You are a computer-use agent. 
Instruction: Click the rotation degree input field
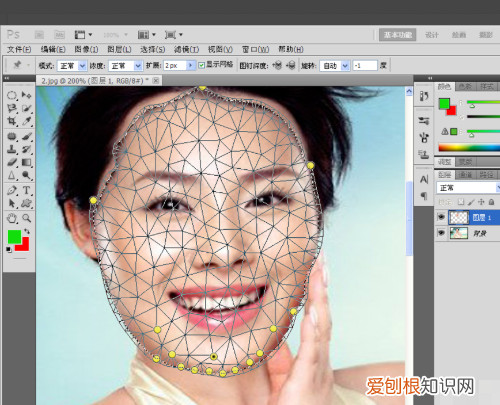[x=365, y=66]
